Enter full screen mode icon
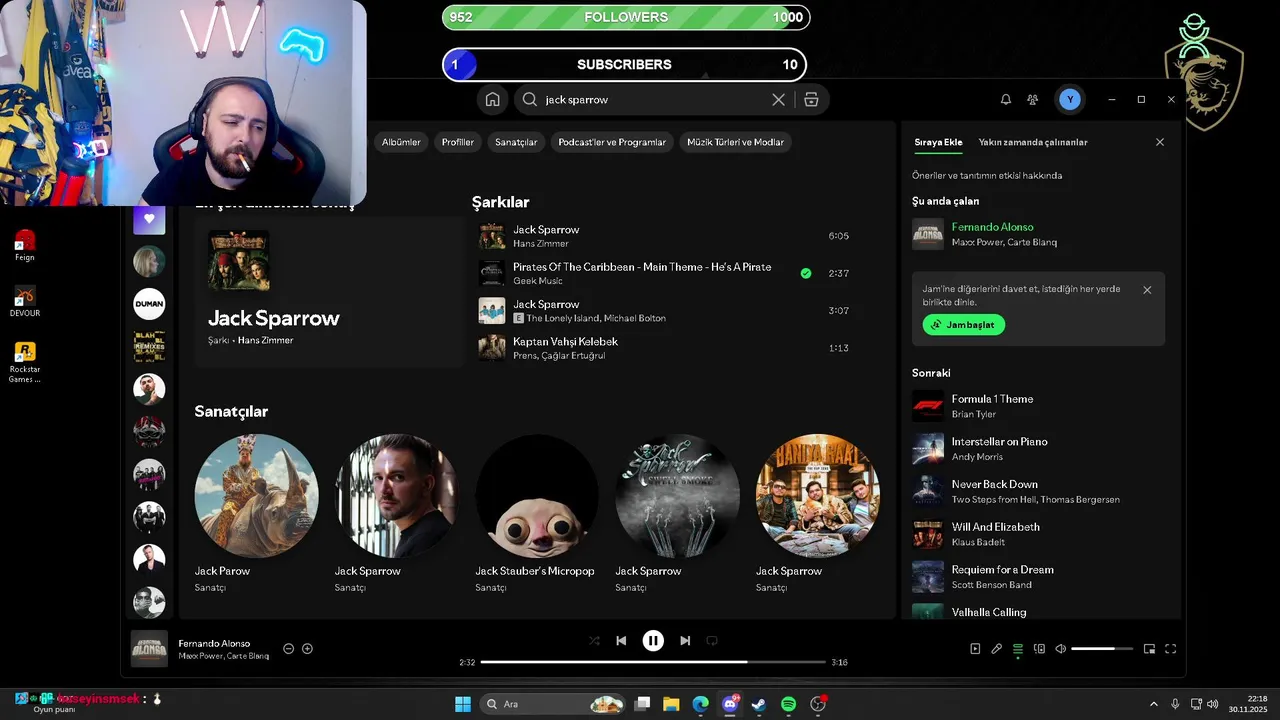The height and width of the screenshot is (720, 1280). (1170, 648)
